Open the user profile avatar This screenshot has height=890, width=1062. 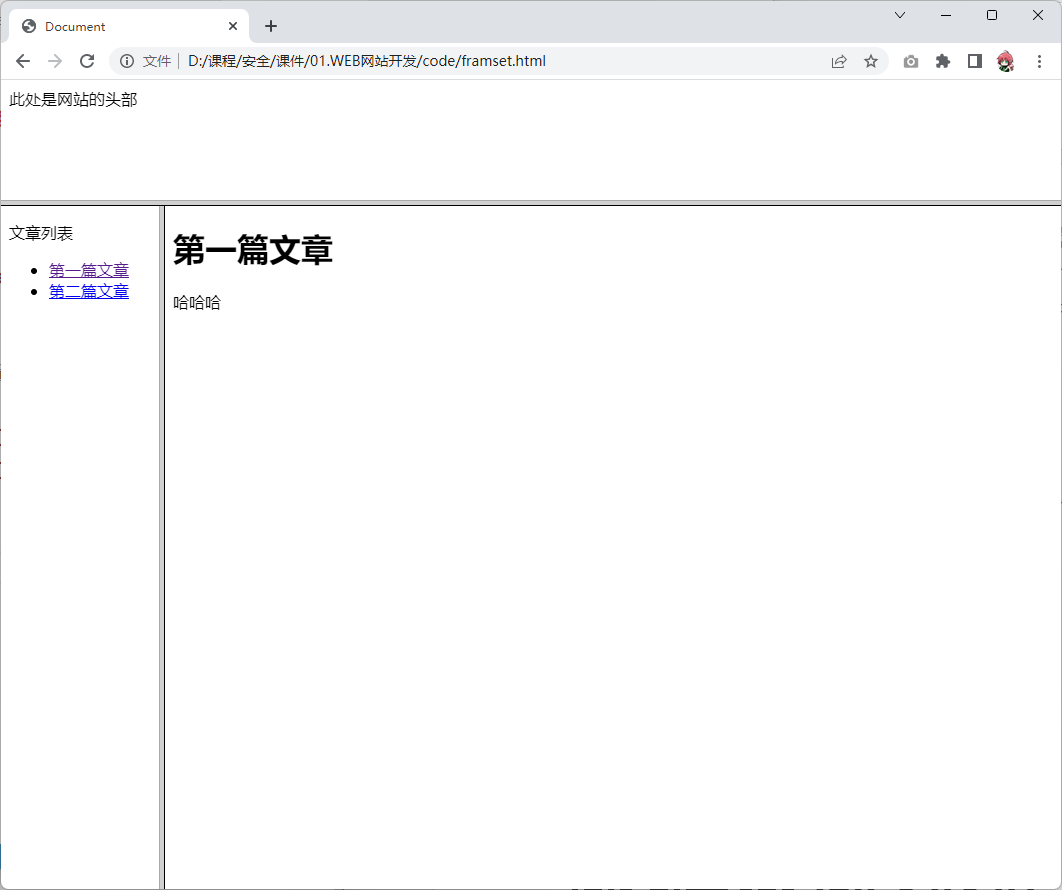pos(1006,61)
